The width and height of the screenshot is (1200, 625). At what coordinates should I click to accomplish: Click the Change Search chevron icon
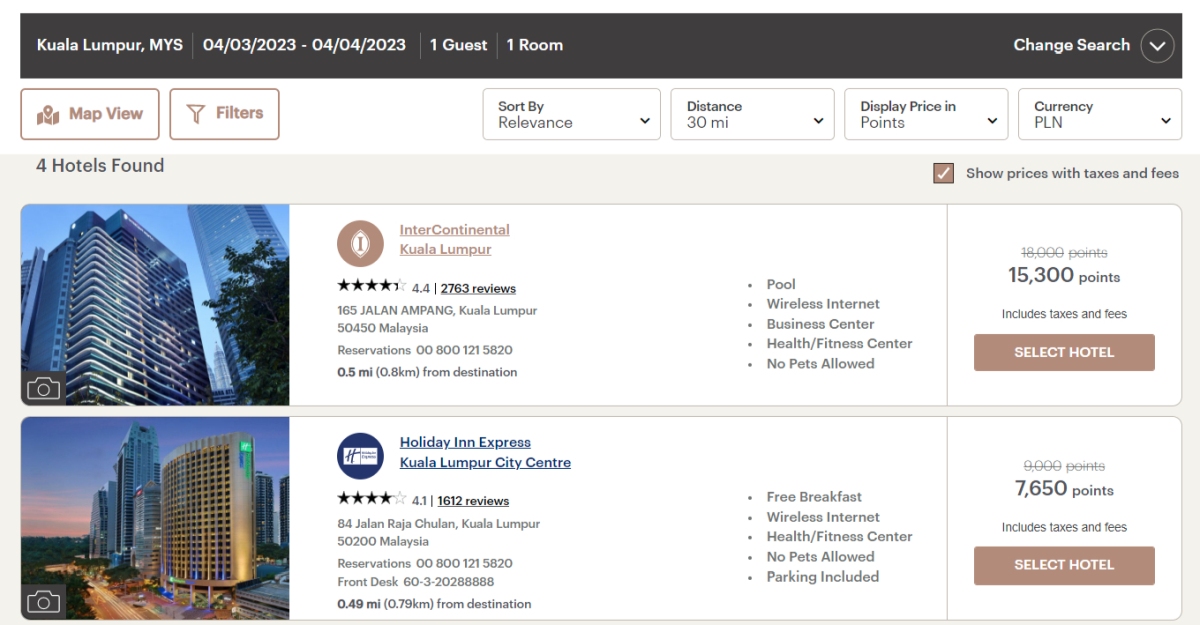[1157, 46]
